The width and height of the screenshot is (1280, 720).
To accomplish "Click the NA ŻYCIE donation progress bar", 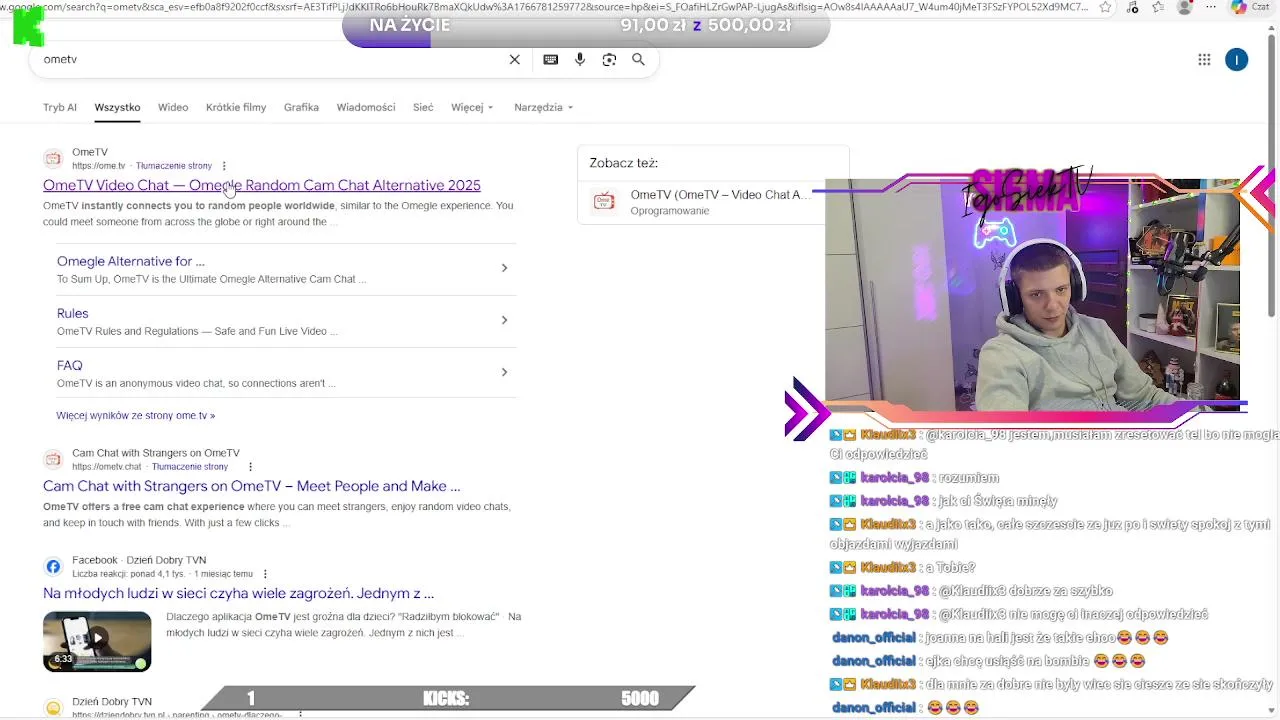I will click(586, 26).
